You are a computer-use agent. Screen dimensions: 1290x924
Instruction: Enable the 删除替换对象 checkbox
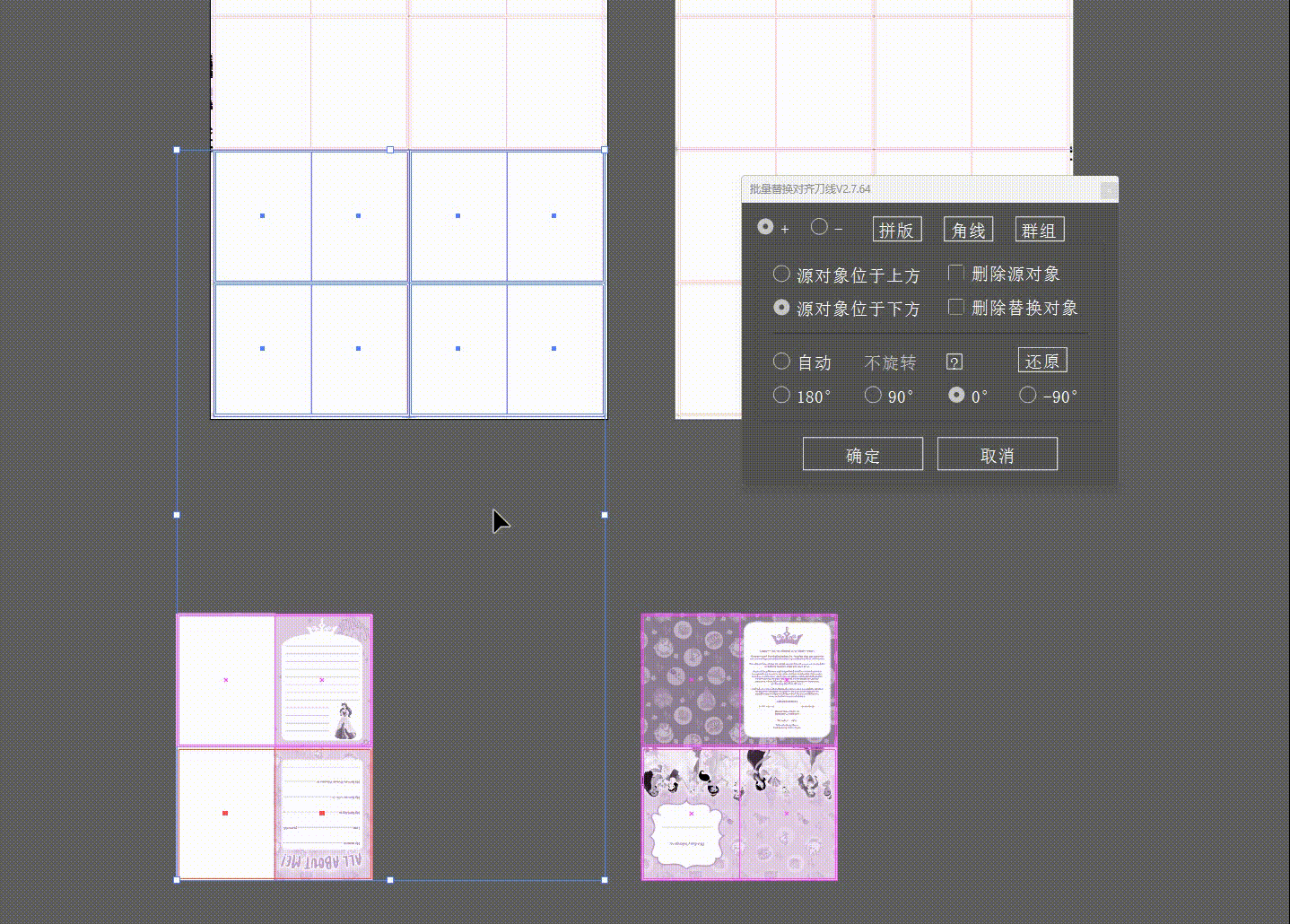[956, 307]
